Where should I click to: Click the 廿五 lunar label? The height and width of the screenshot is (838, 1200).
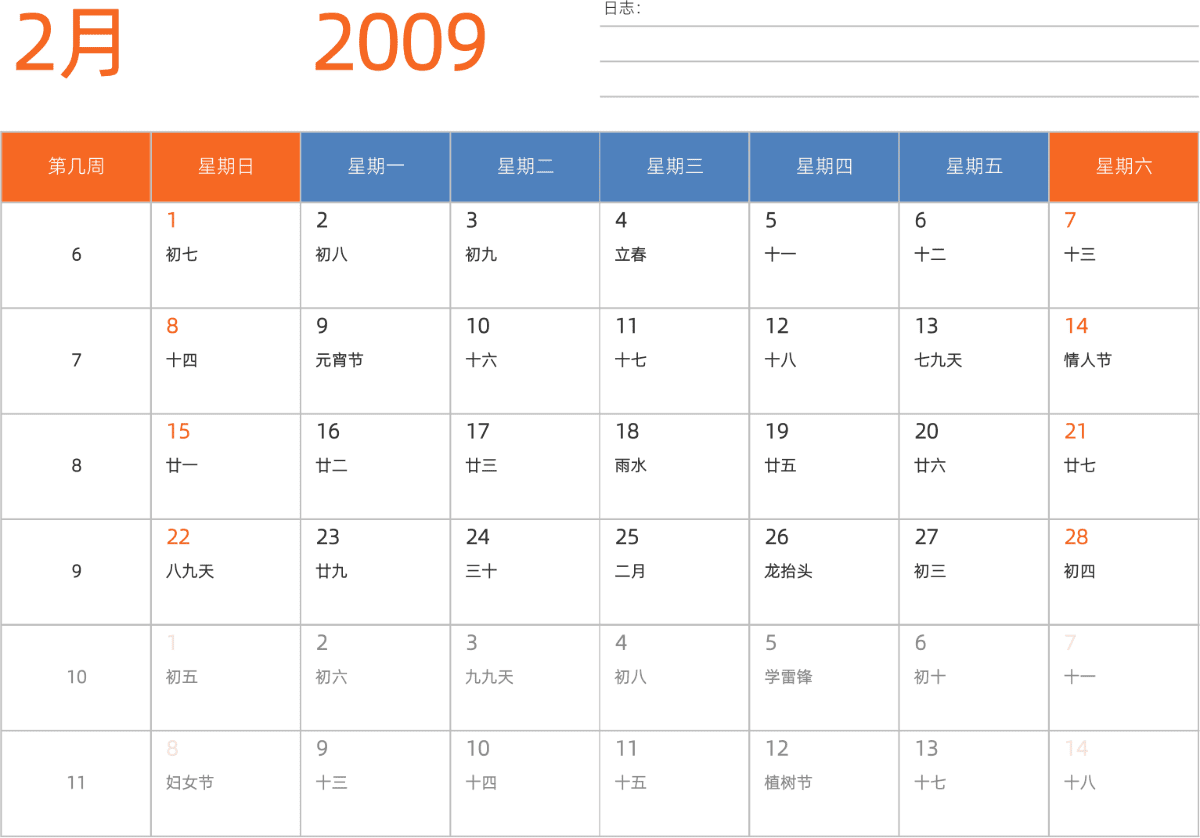point(780,466)
